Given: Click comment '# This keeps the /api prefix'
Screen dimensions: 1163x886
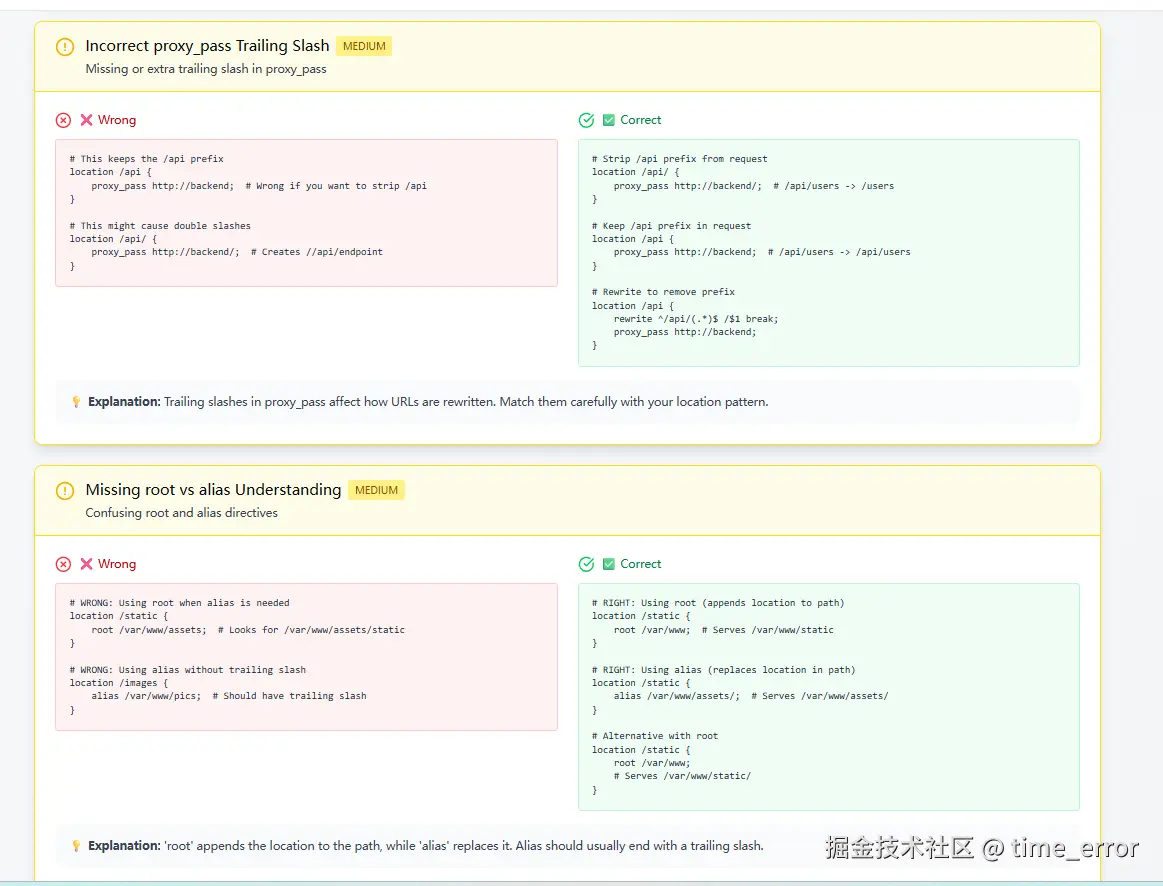Looking at the screenshot, I should (x=147, y=159).
